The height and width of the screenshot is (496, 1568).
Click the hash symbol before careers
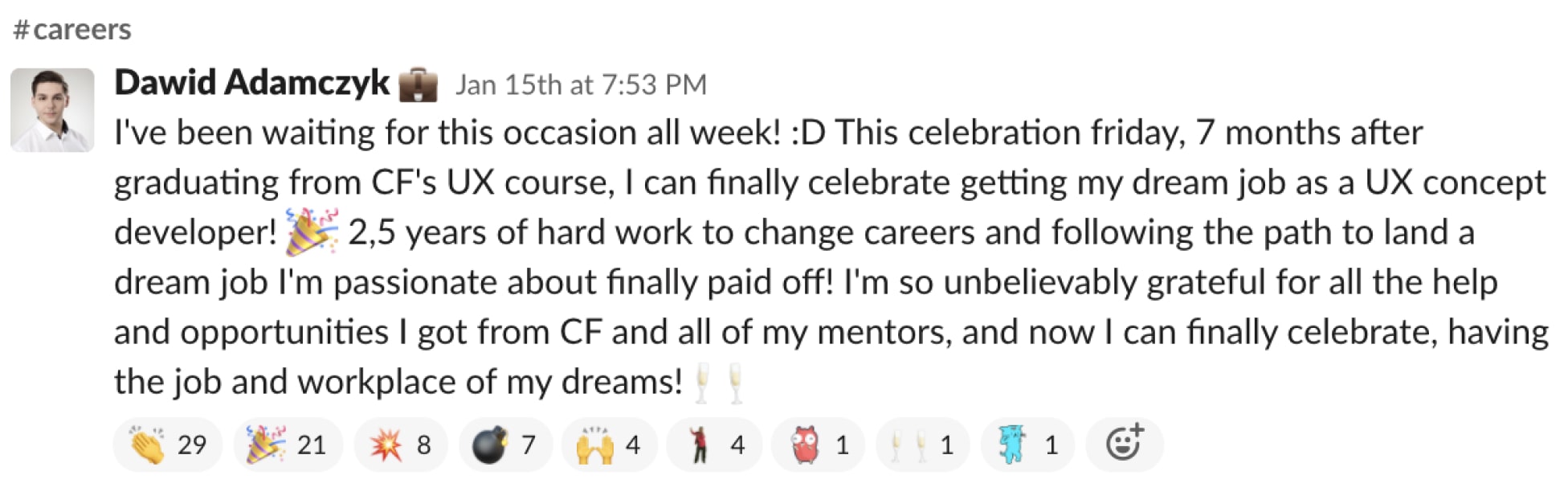[22, 30]
